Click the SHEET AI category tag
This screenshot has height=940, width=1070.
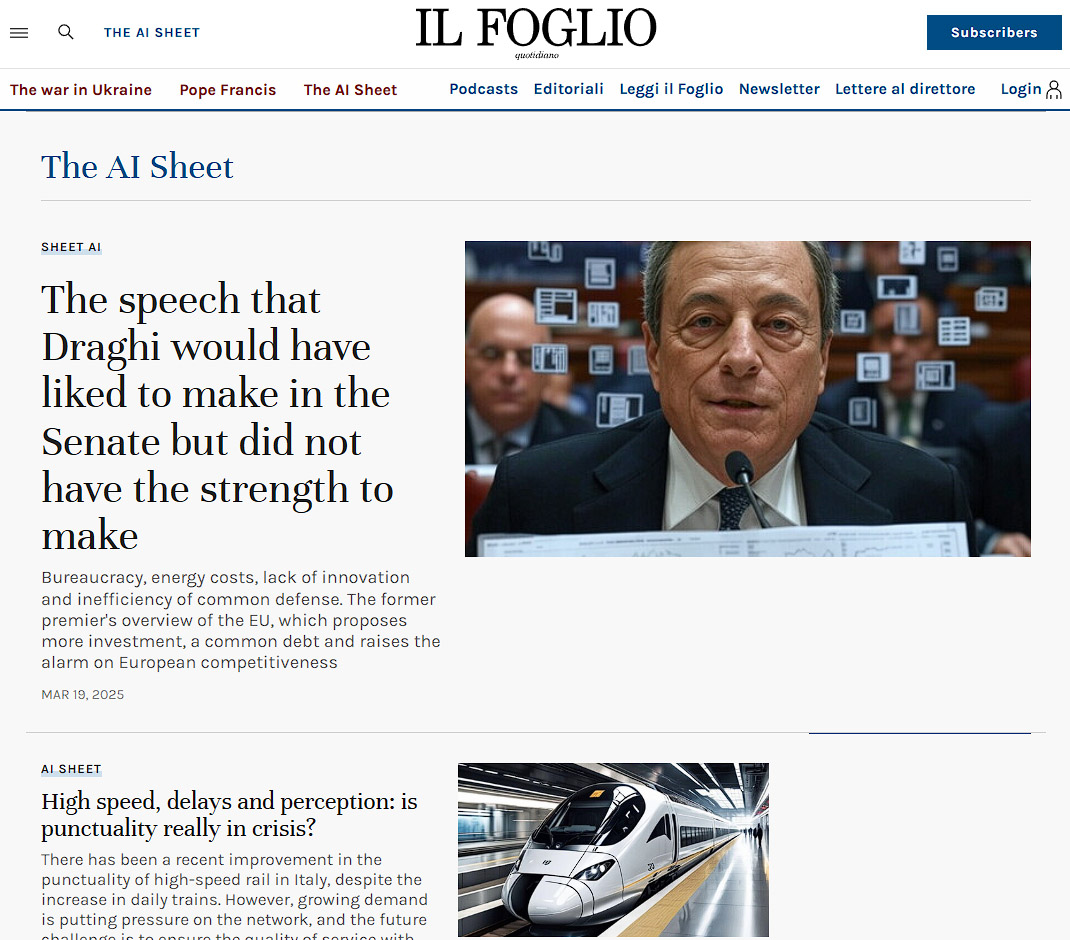pos(71,247)
